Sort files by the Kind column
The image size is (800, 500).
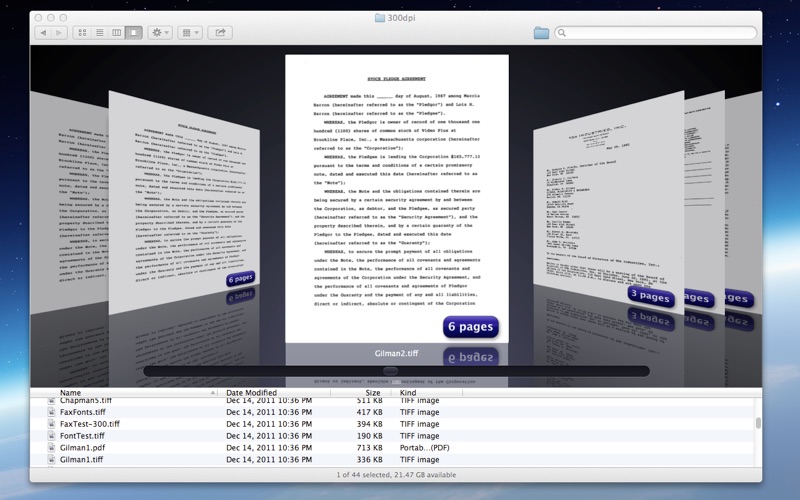430,393
